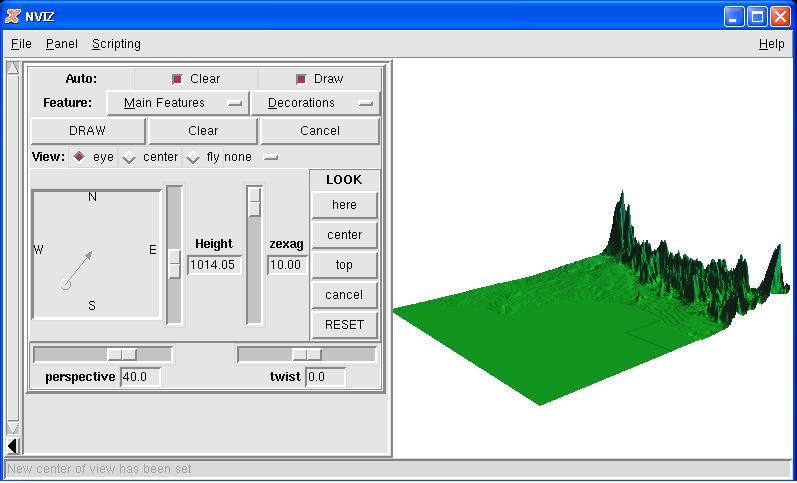Click the E label on the compass
This screenshot has width=797, height=483.
point(152,250)
